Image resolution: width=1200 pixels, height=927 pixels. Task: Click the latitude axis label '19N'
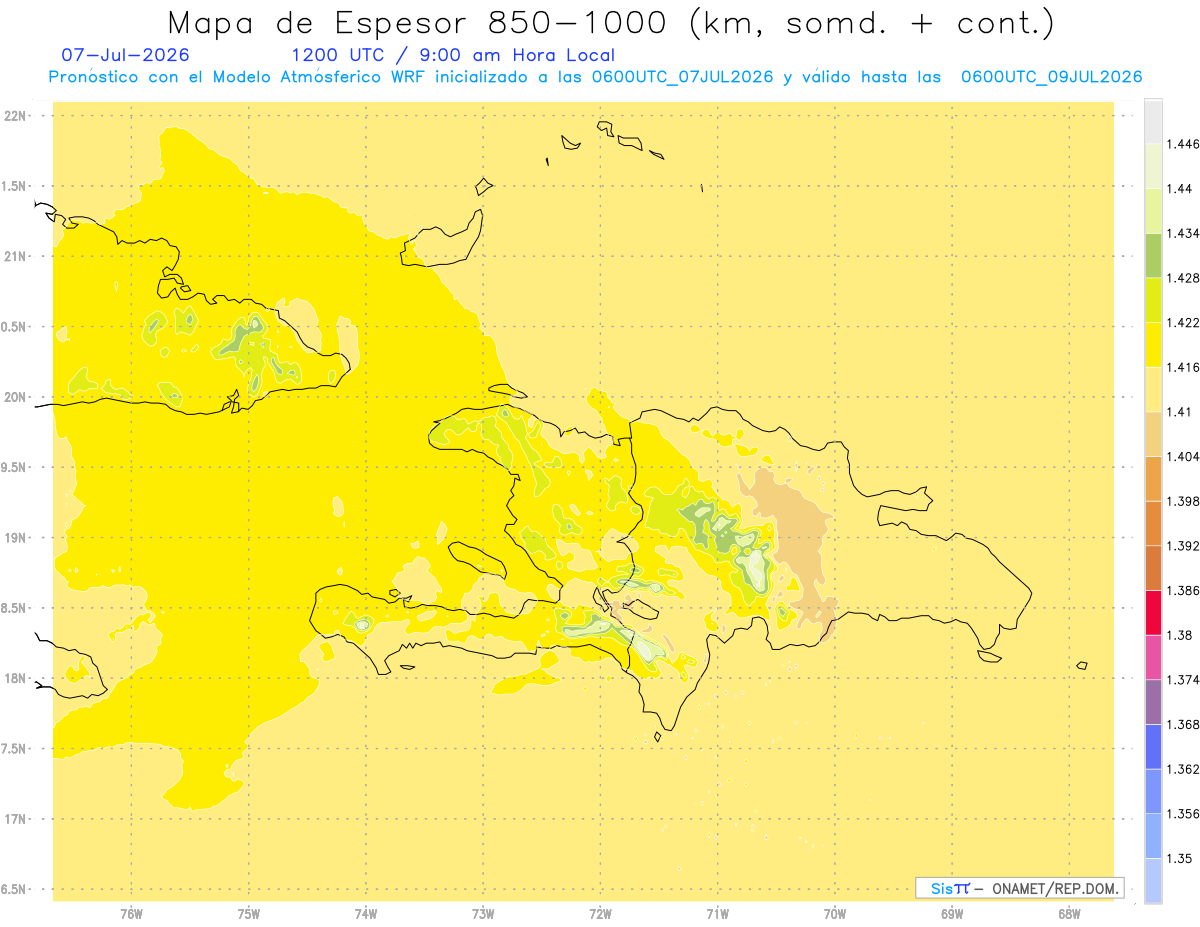pos(16,538)
